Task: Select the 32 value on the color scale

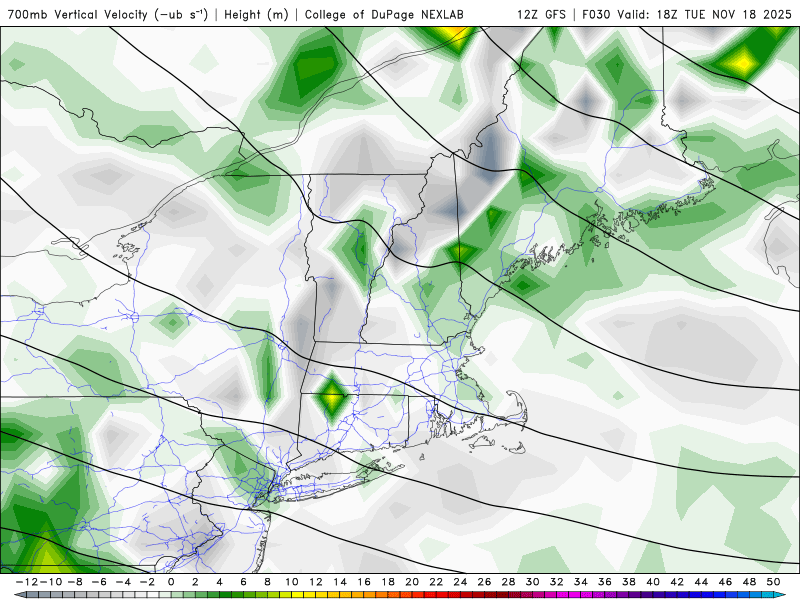Action: pyautogui.click(x=557, y=582)
